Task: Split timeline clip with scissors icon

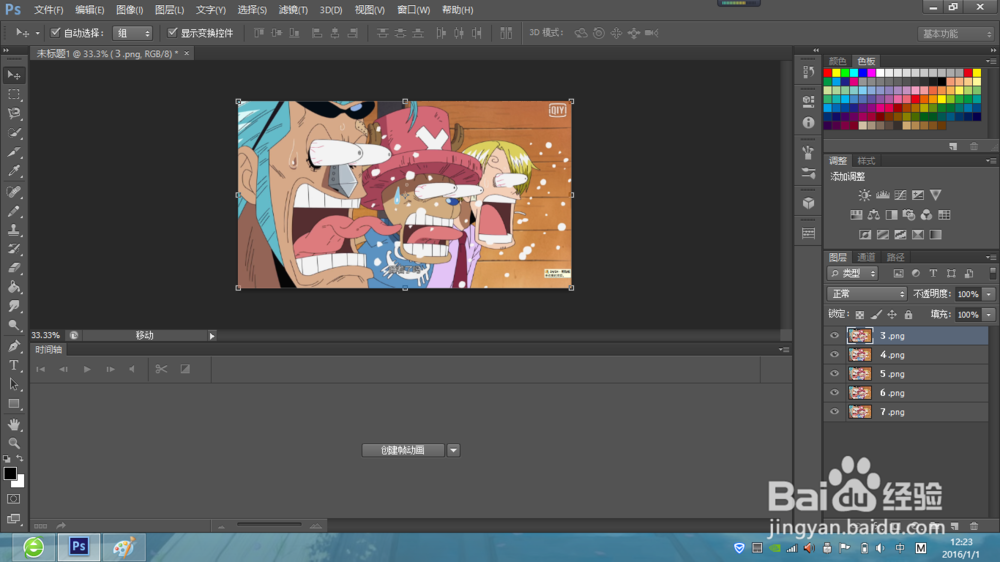Action: point(161,369)
